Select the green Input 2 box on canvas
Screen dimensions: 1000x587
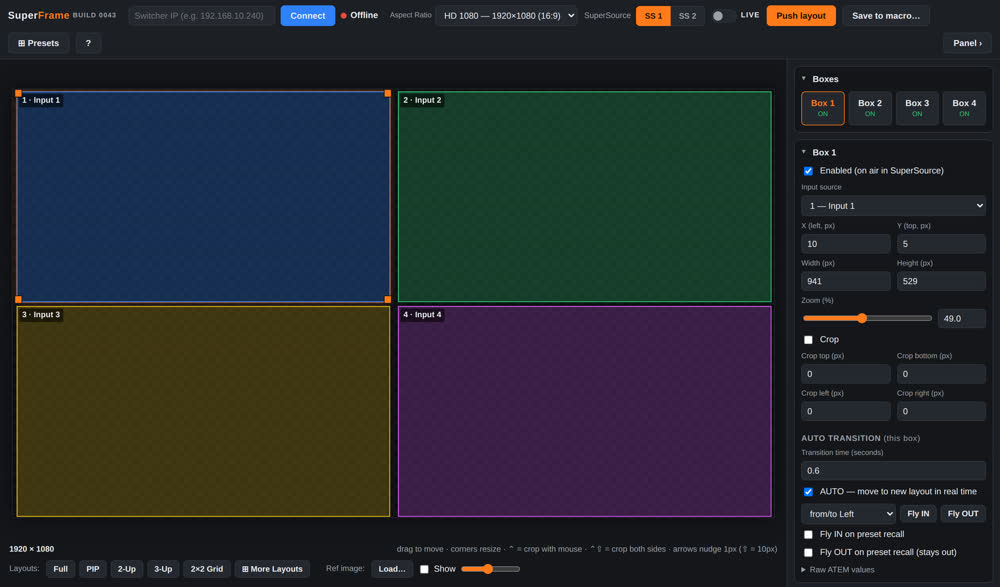click(x=584, y=197)
